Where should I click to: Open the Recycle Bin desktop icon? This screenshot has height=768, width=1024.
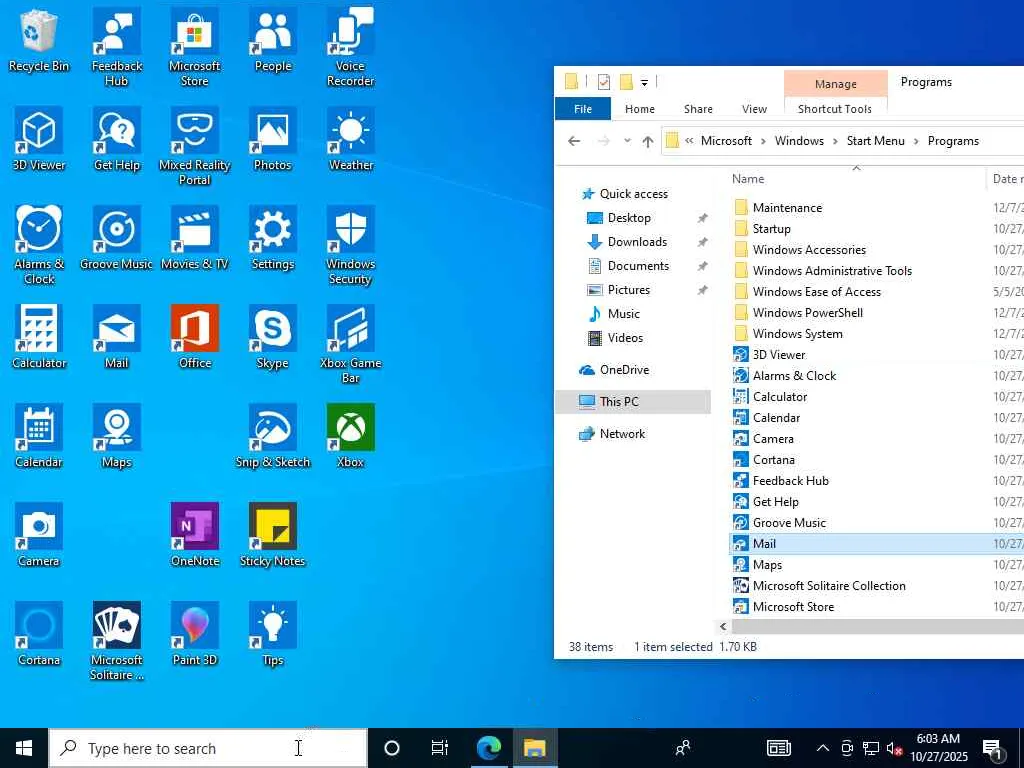coord(39,40)
